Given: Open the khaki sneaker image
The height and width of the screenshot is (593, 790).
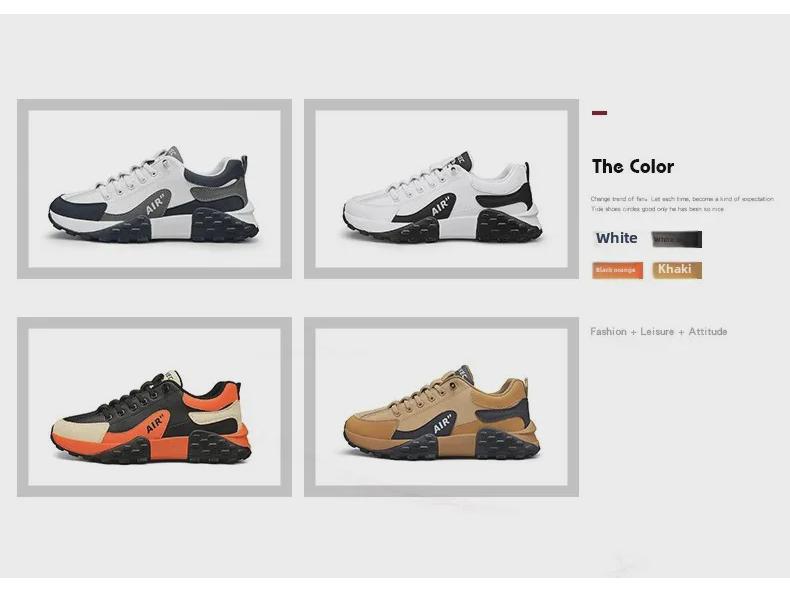Looking at the screenshot, I should [x=441, y=407].
